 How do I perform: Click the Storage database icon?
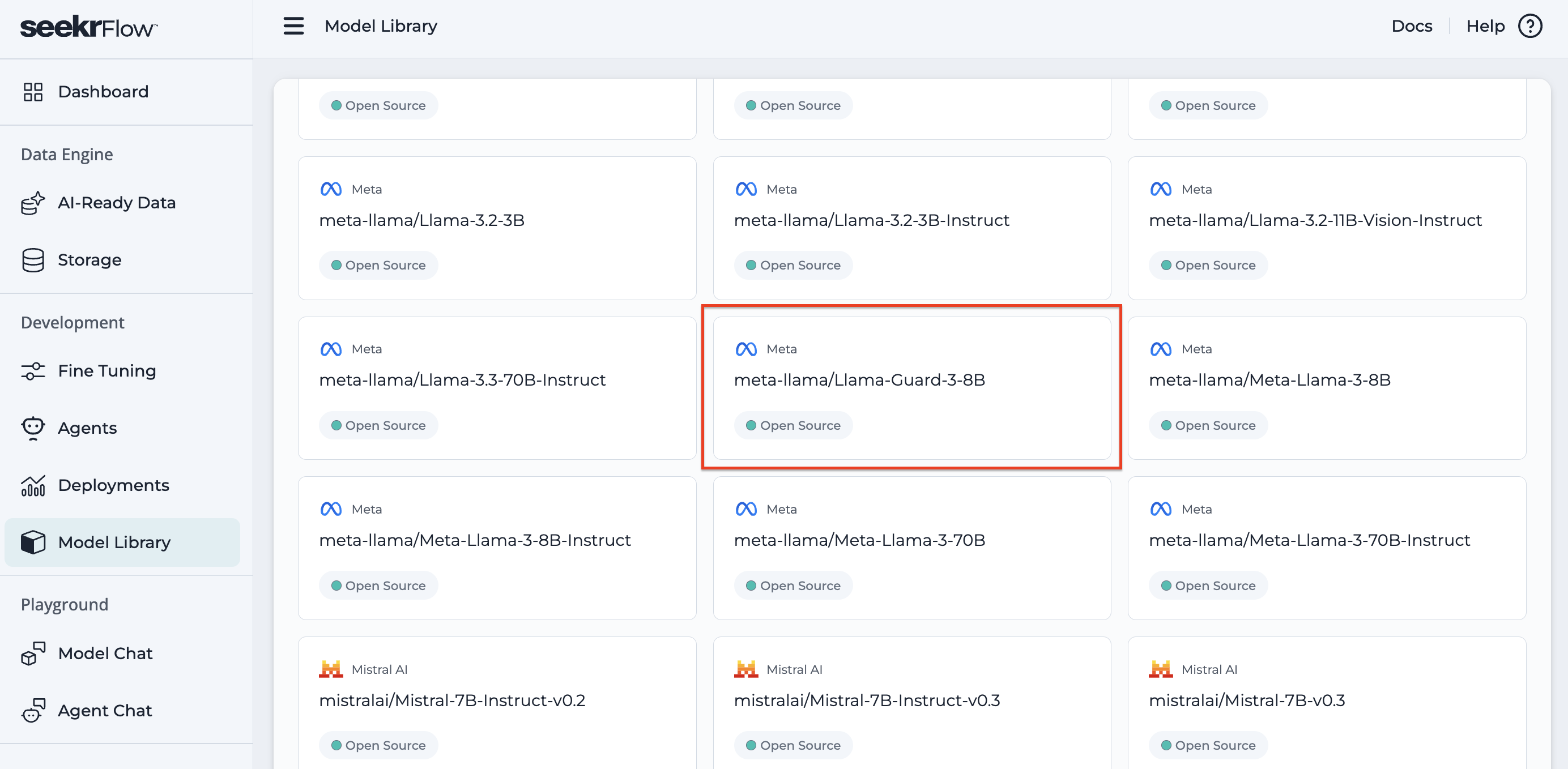(x=33, y=260)
